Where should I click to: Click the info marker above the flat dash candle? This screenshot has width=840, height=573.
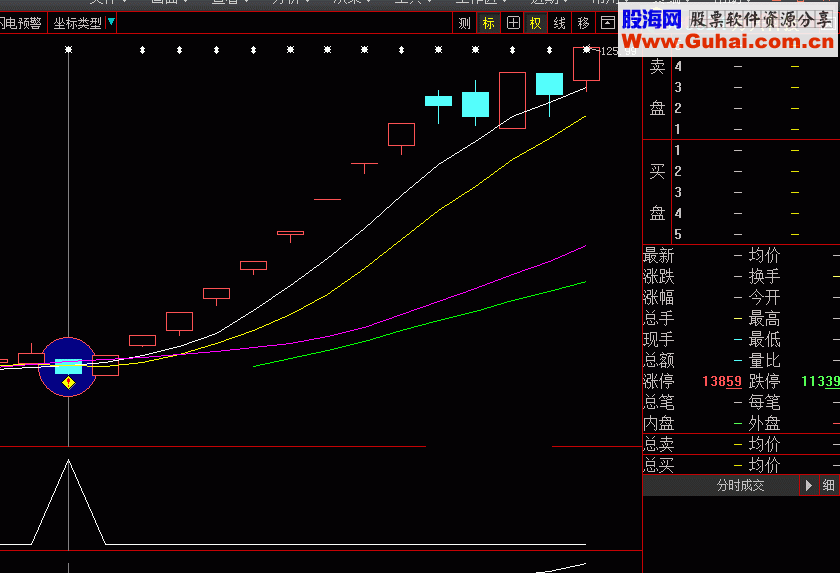[x=327, y=50]
